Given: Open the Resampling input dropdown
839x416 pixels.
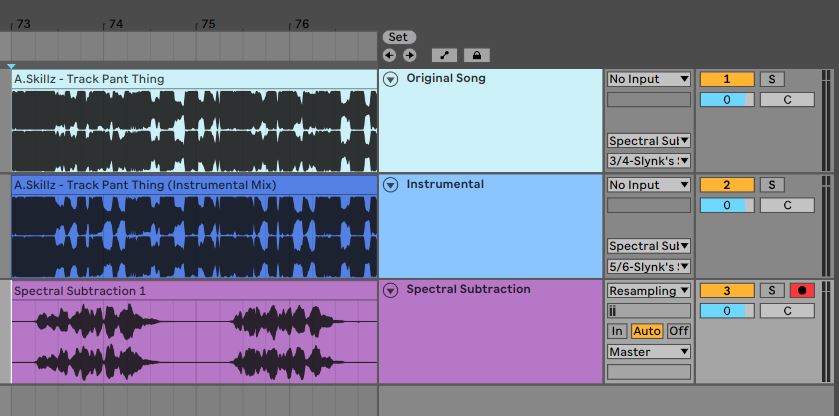Looking at the screenshot, I should pos(649,290).
